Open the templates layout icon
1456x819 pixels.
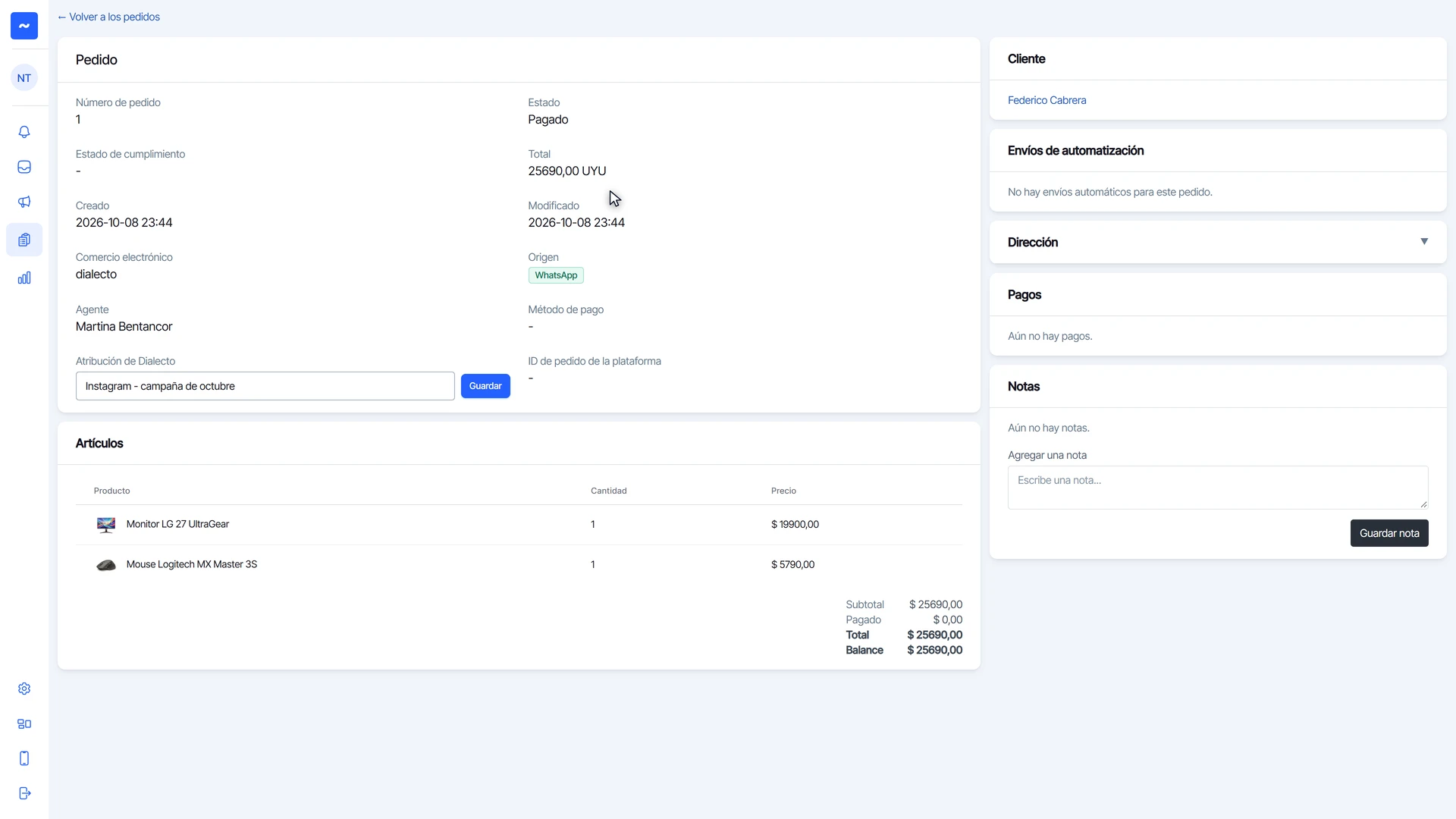click(24, 723)
